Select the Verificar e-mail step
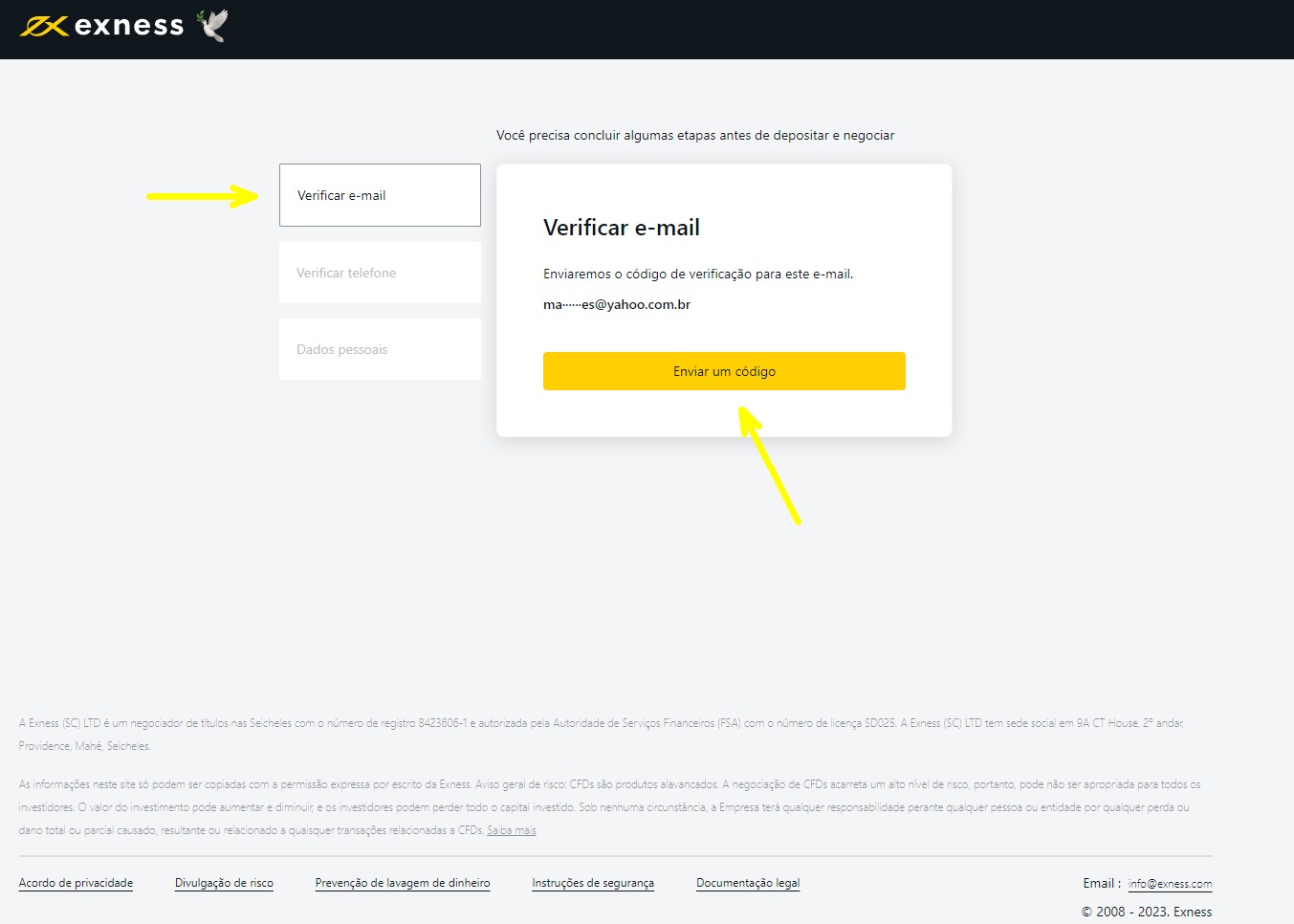 pos(379,195)
